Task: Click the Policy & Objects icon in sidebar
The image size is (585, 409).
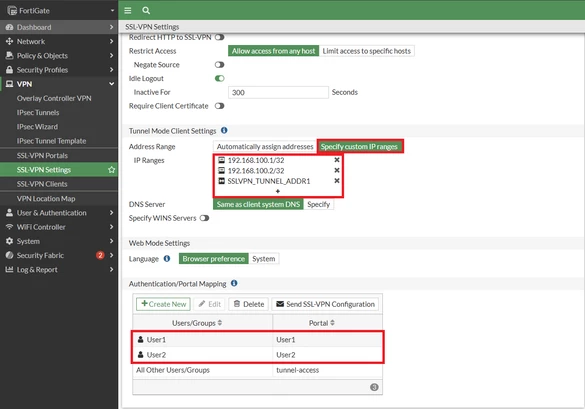Action: click(x=9, y=56)
